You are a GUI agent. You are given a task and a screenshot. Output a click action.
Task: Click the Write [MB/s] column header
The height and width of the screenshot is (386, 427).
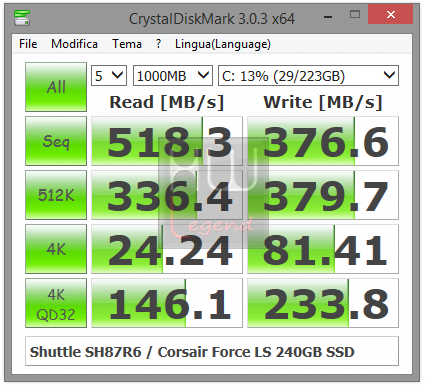tap(323, 102)
